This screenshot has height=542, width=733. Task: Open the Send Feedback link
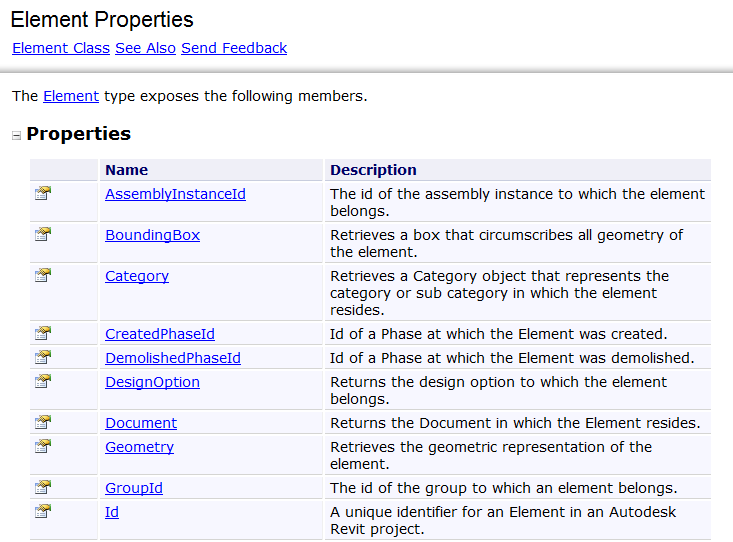coord(234,48)
